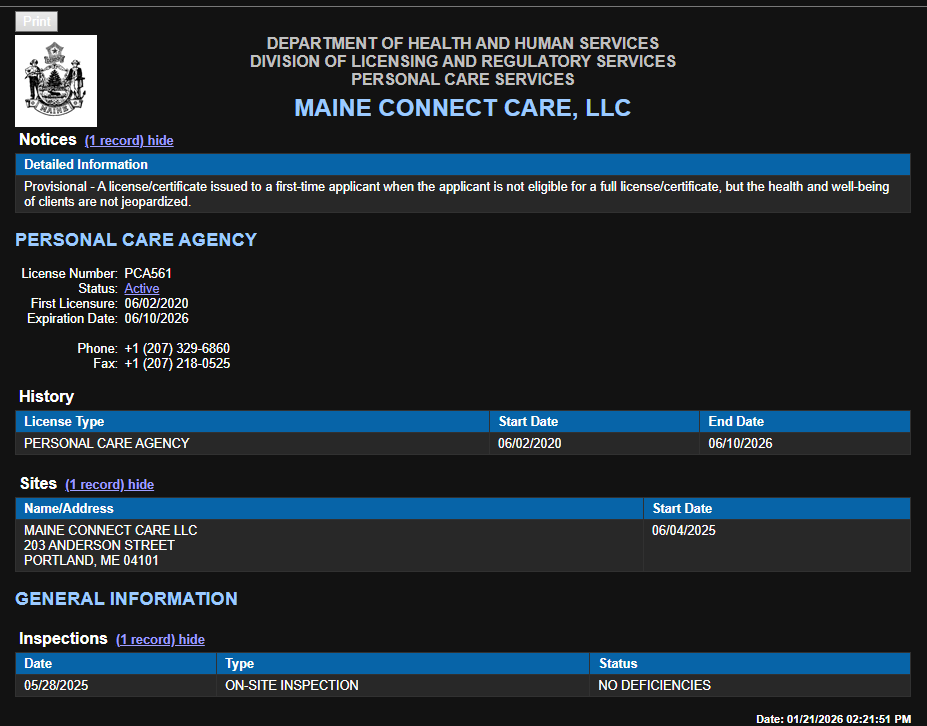Click the phone number +1 (207) 329-6860
The width and height of the screenshot is (927, 726).
(x=177, y=348)
